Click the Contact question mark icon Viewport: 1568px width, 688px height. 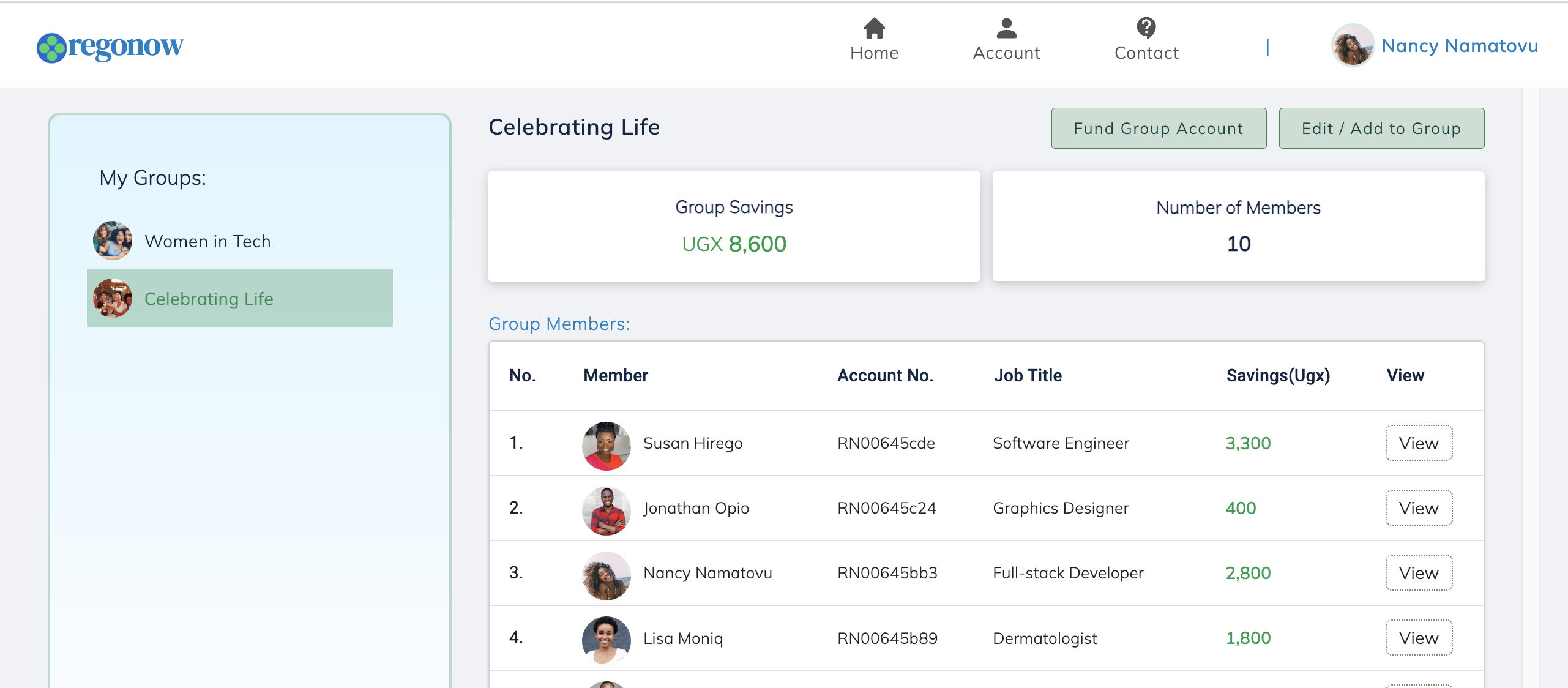point(1146,28)
